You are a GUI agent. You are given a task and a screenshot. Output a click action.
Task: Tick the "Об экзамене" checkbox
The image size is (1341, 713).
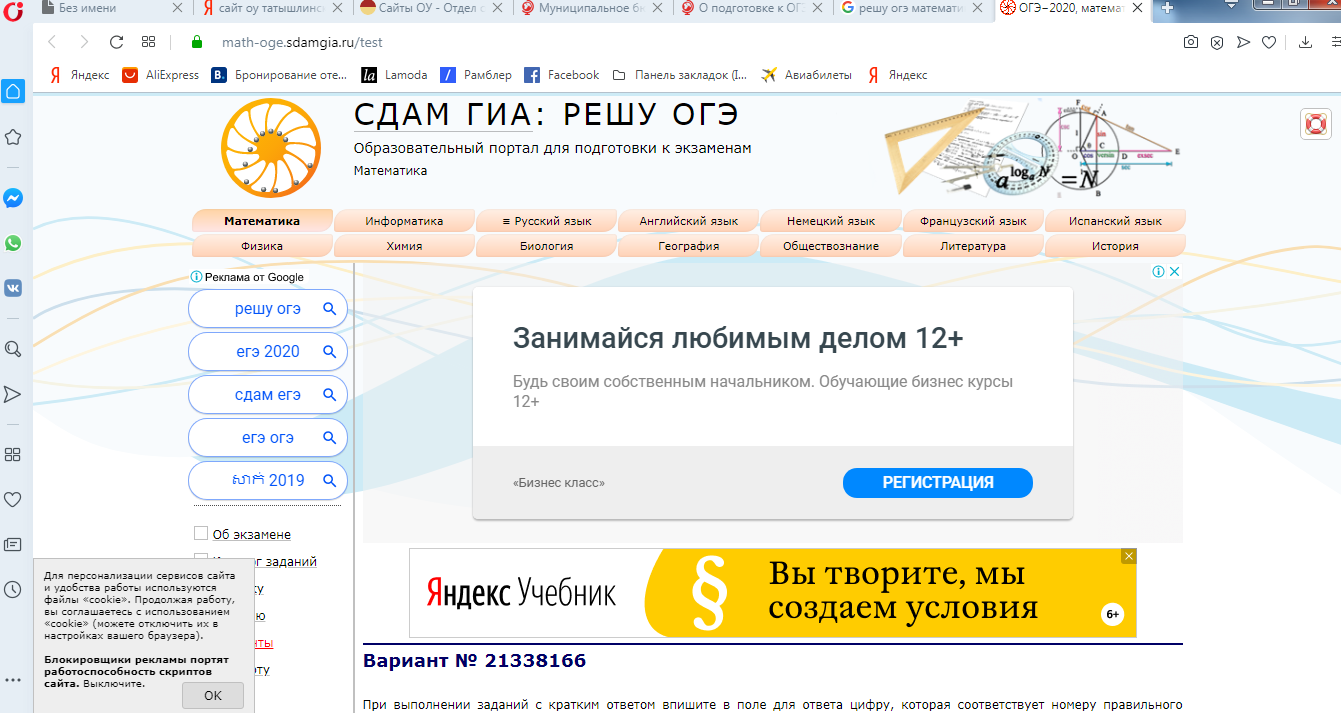[x=201, y=534]
